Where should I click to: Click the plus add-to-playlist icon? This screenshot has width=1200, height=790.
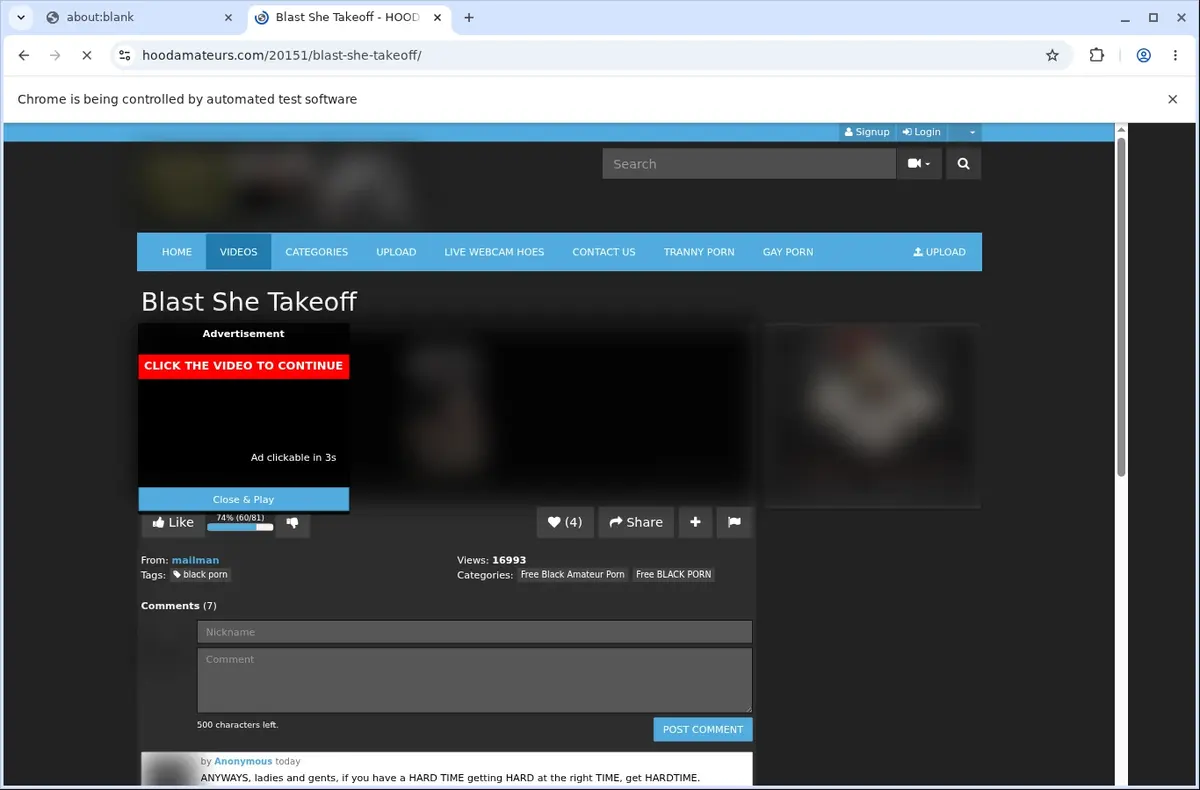tap(695, 522)
